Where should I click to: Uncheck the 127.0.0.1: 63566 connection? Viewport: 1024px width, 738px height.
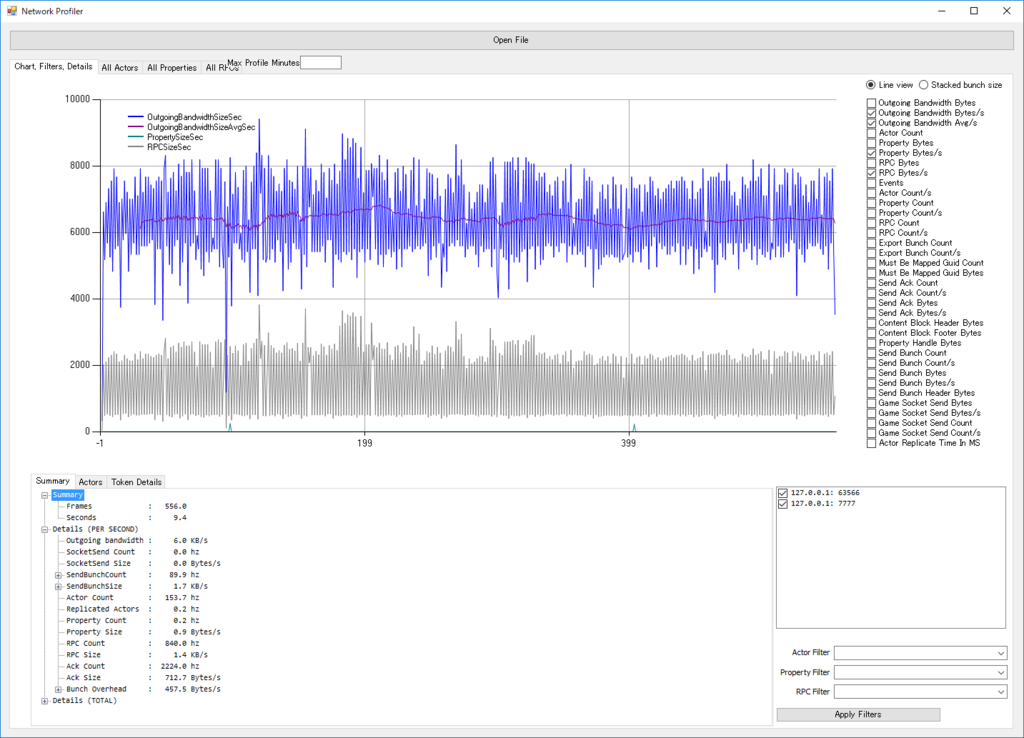(783, 493)
